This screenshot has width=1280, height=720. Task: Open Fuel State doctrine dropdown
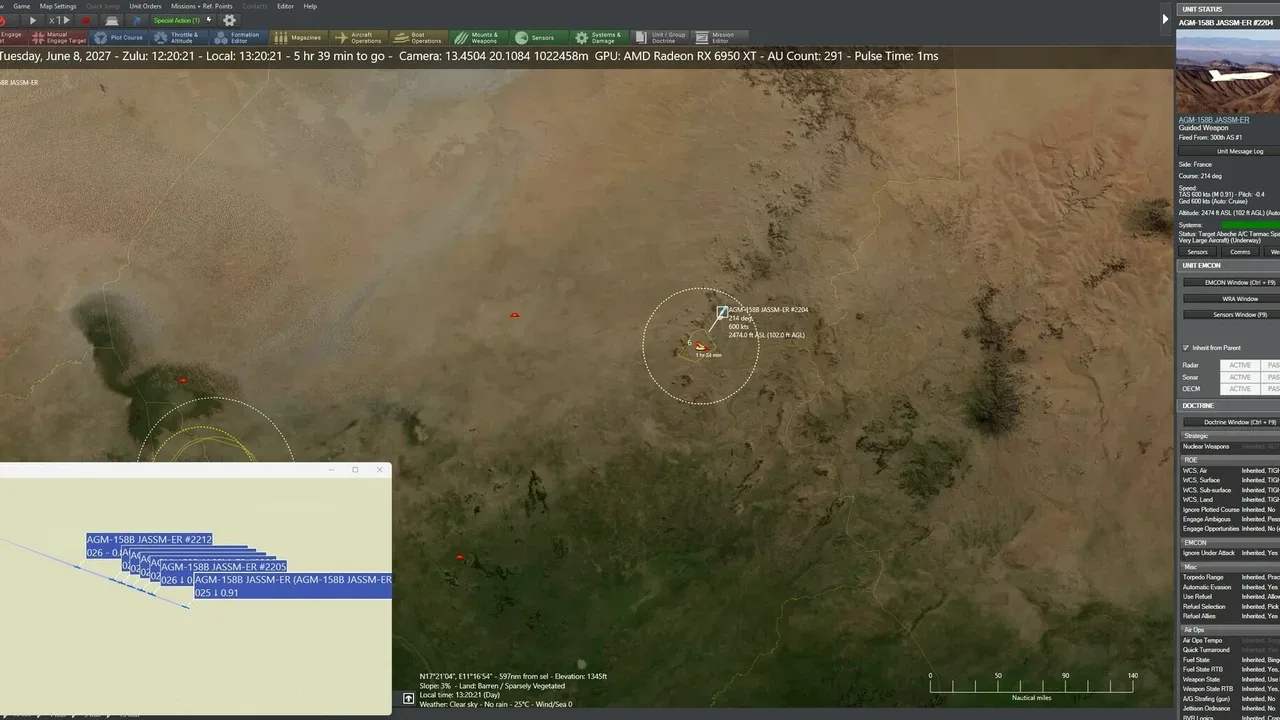pyautogui.click(x=1260, y=660)
